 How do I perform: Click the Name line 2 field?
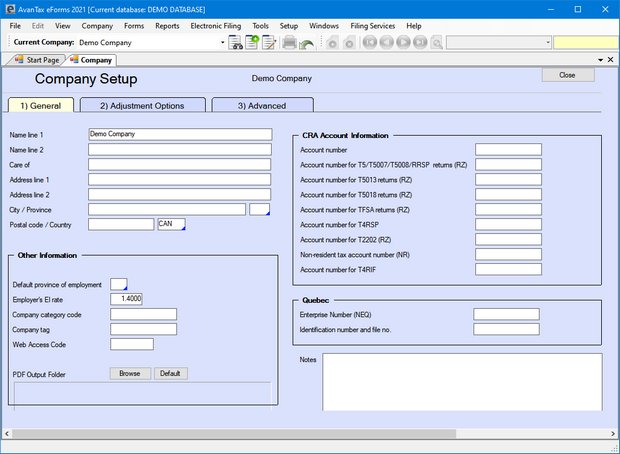click(x=180, y=149)
